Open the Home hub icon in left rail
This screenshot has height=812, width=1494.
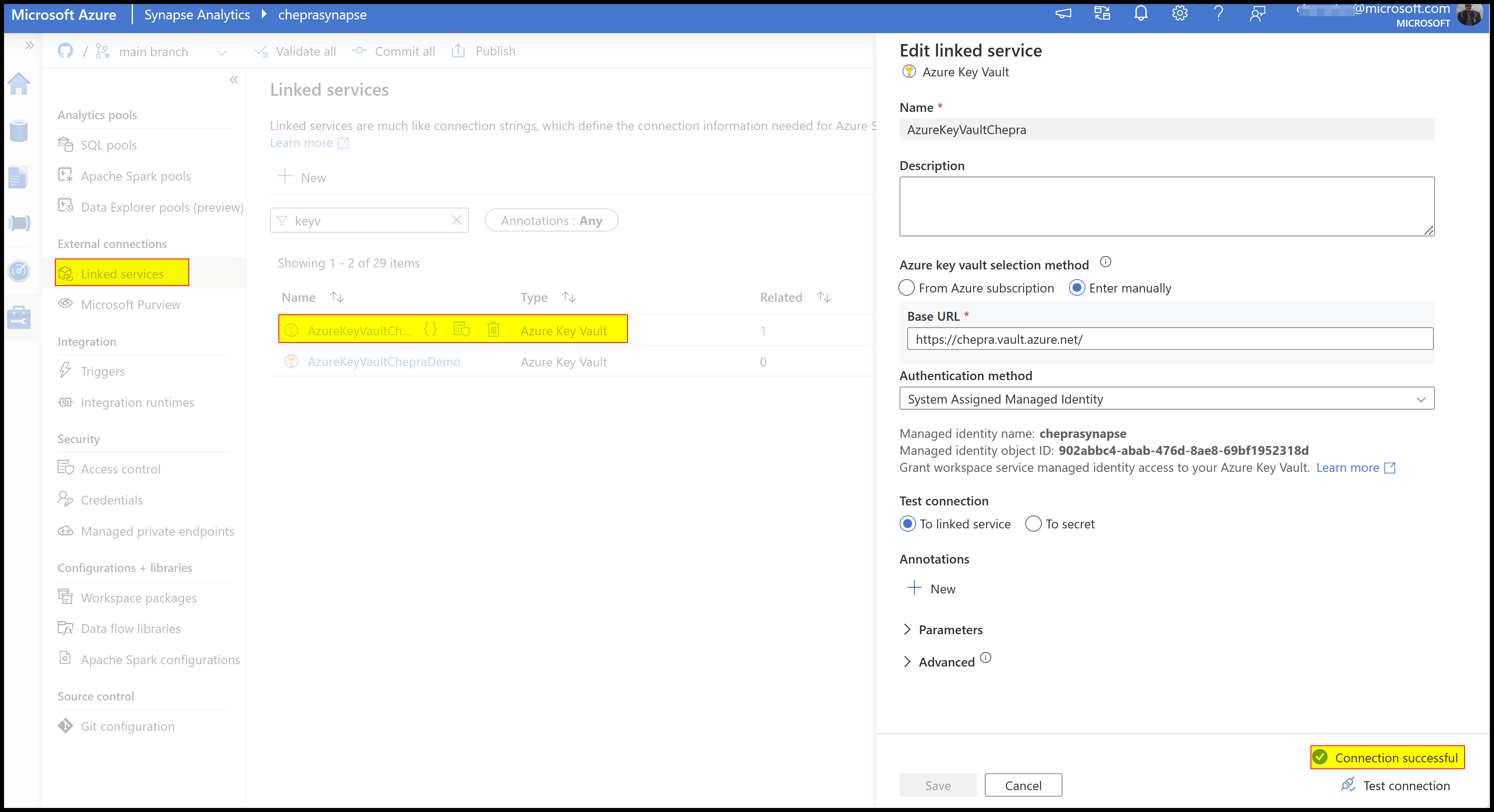[19, 84]
